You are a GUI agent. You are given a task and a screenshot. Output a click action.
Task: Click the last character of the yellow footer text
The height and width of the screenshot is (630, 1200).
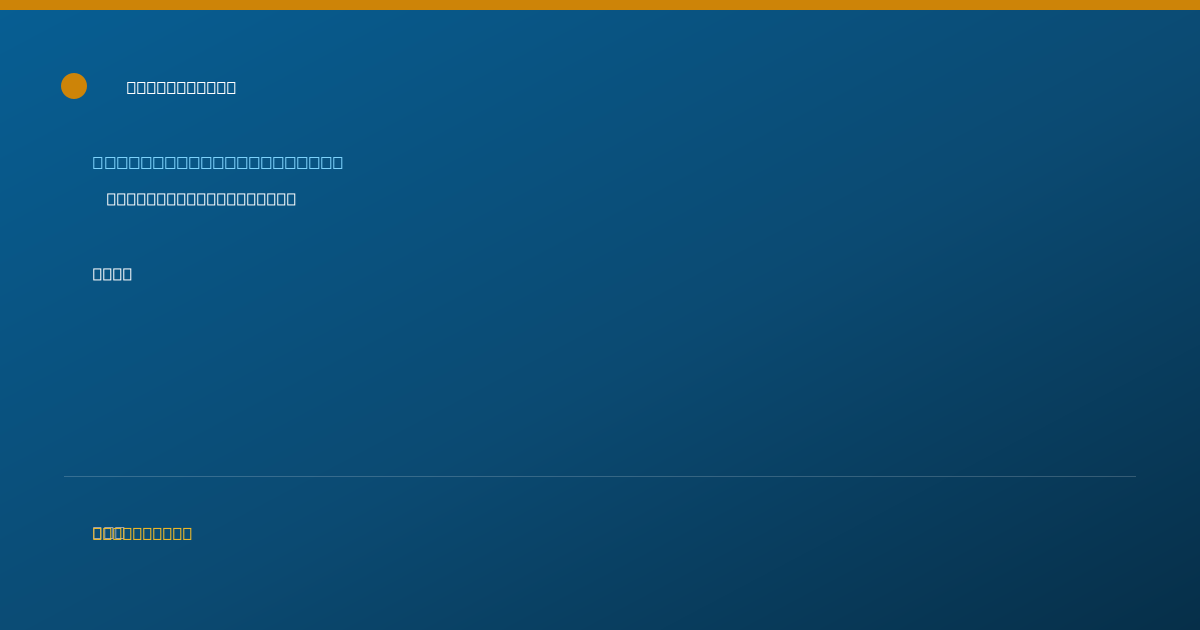(x=187, y=533)
